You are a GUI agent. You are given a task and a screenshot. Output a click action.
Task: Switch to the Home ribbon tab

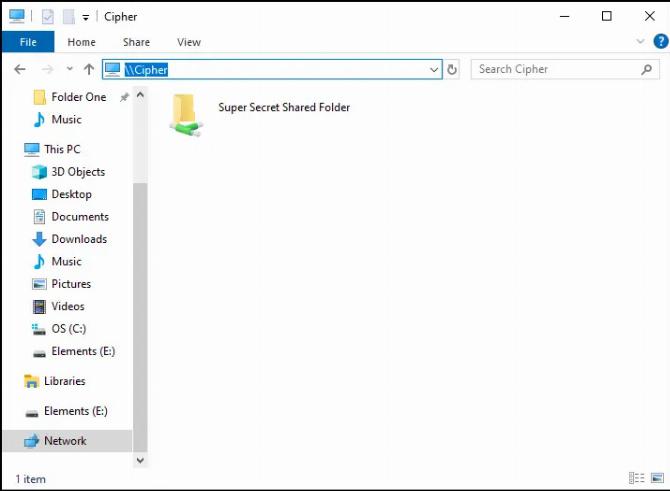click(81, 42)
